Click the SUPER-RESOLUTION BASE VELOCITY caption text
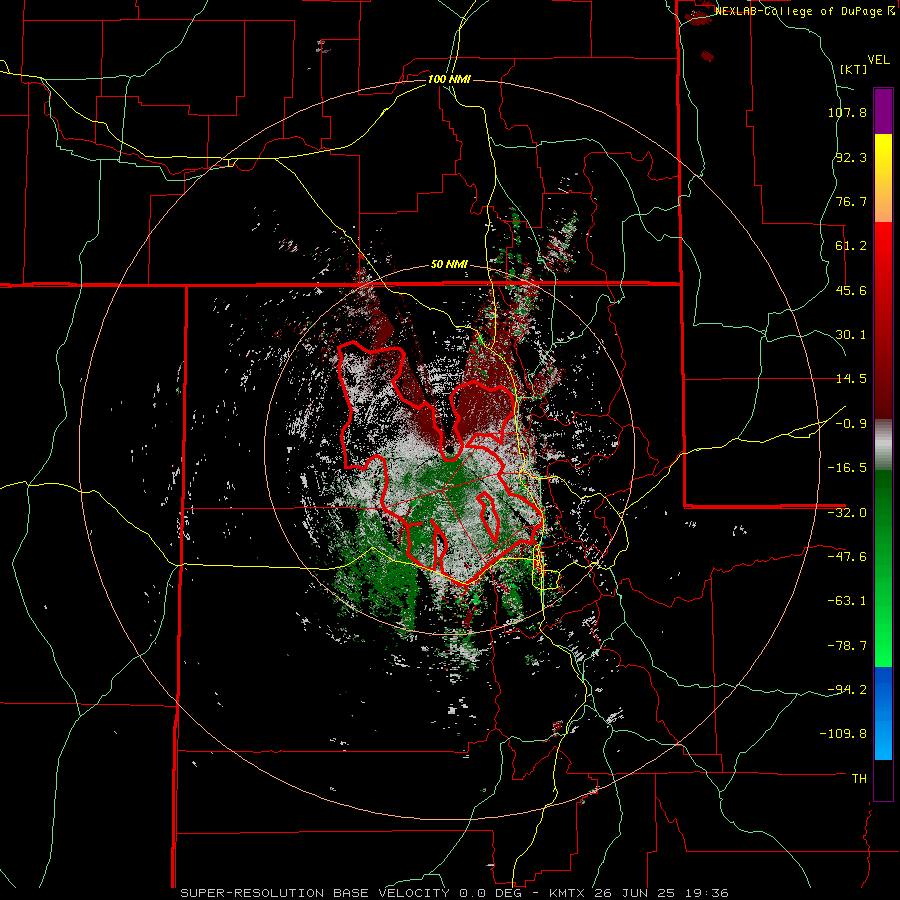Screen dimensions: 900x900 point(315,893)
